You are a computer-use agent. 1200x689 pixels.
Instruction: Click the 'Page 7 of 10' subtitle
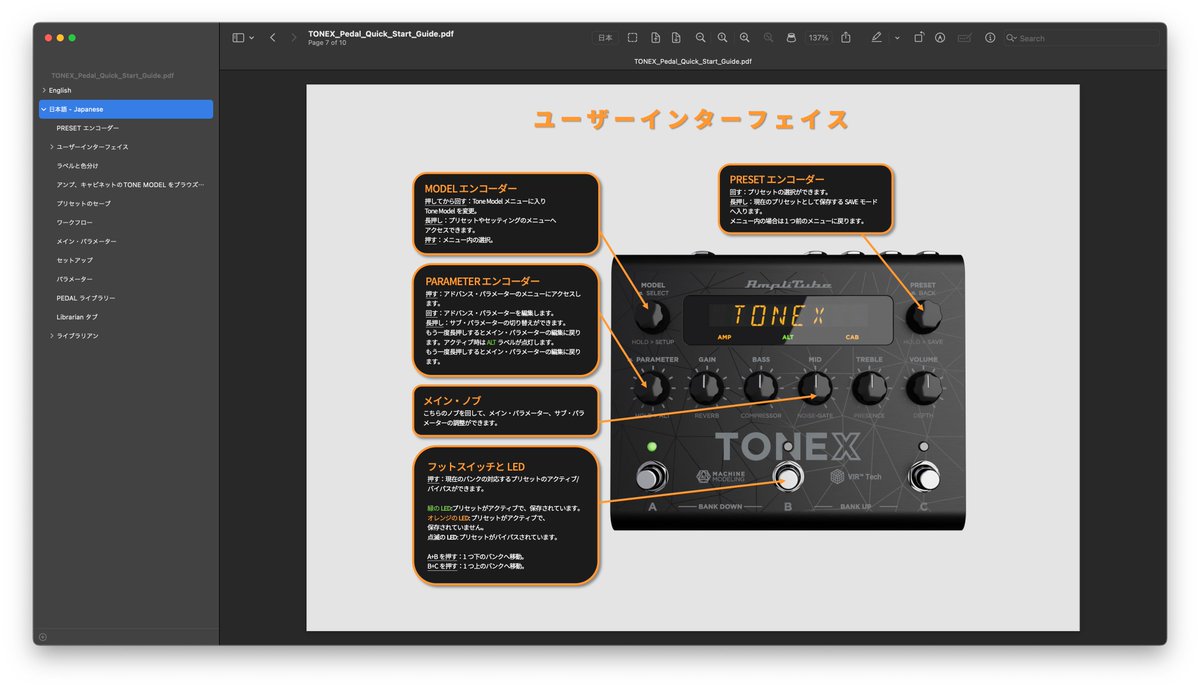[x=328, y=43]
